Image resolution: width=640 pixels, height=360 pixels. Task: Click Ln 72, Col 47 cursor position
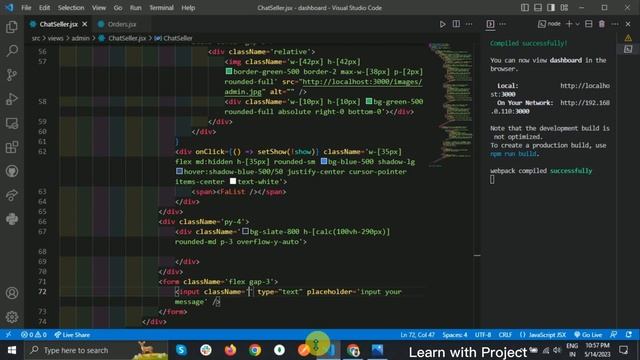[x=417, y=335]
